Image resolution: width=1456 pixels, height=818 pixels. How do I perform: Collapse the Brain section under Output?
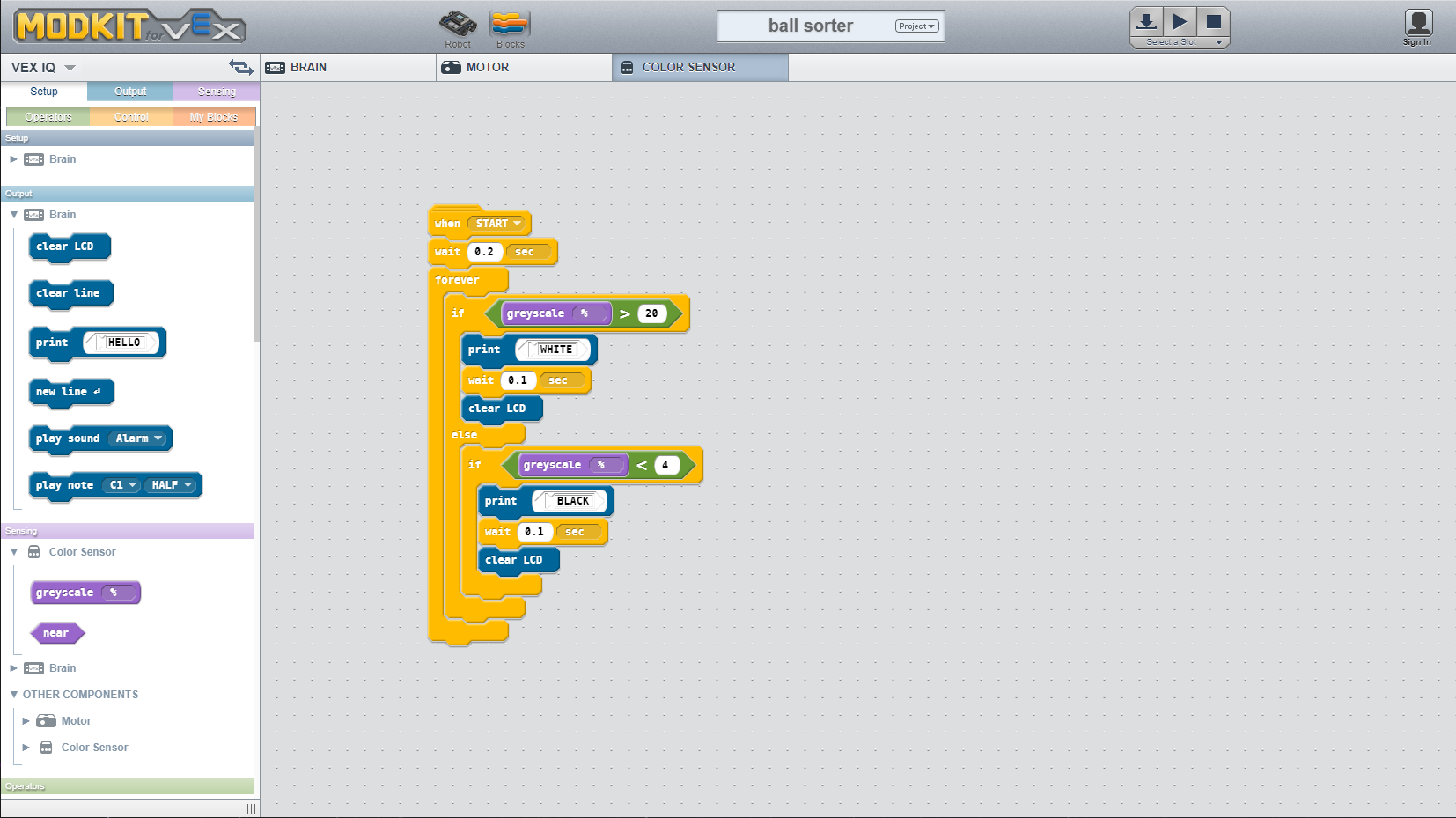[13, 214]
